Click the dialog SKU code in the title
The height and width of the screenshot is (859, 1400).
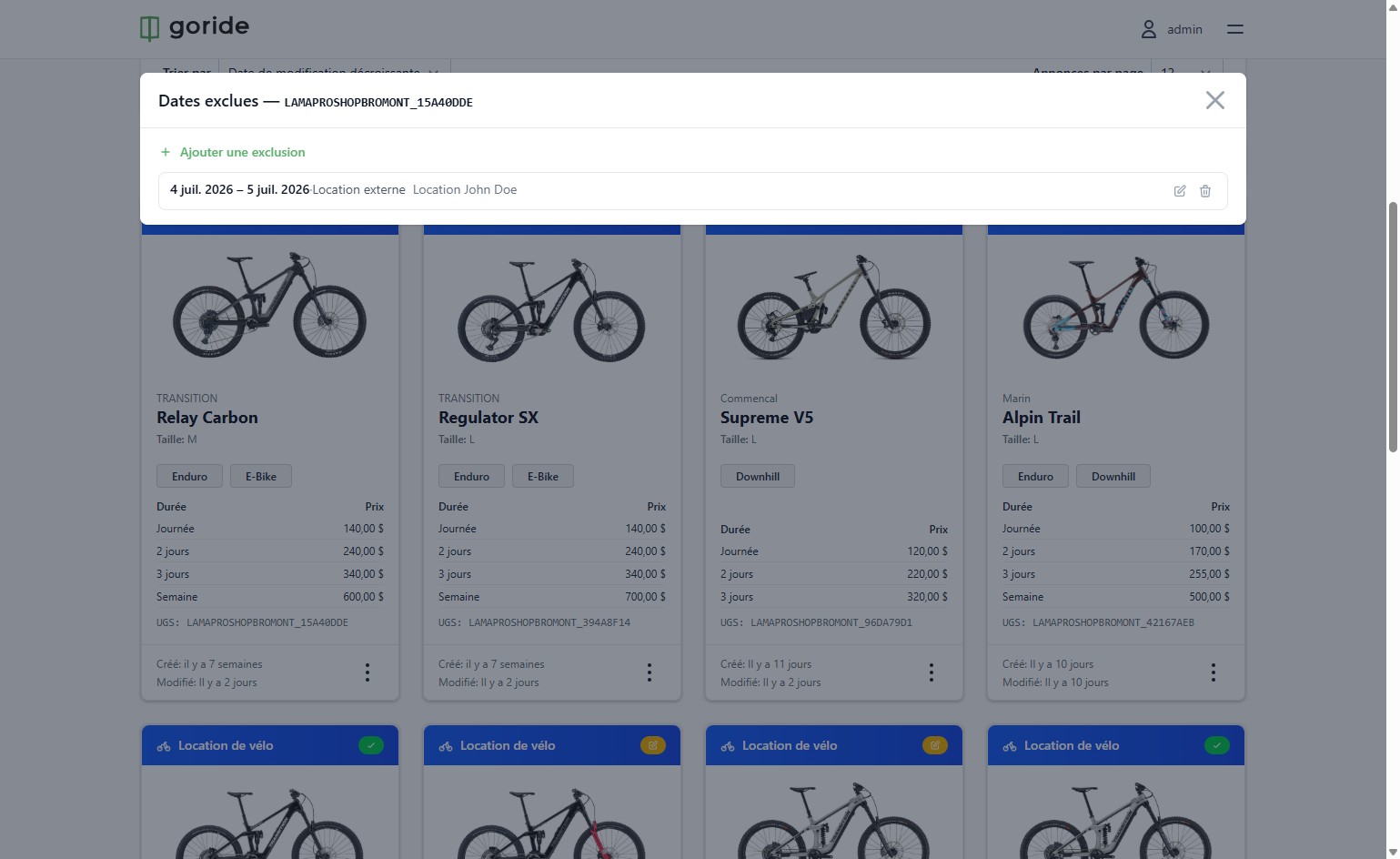point(378,103)
